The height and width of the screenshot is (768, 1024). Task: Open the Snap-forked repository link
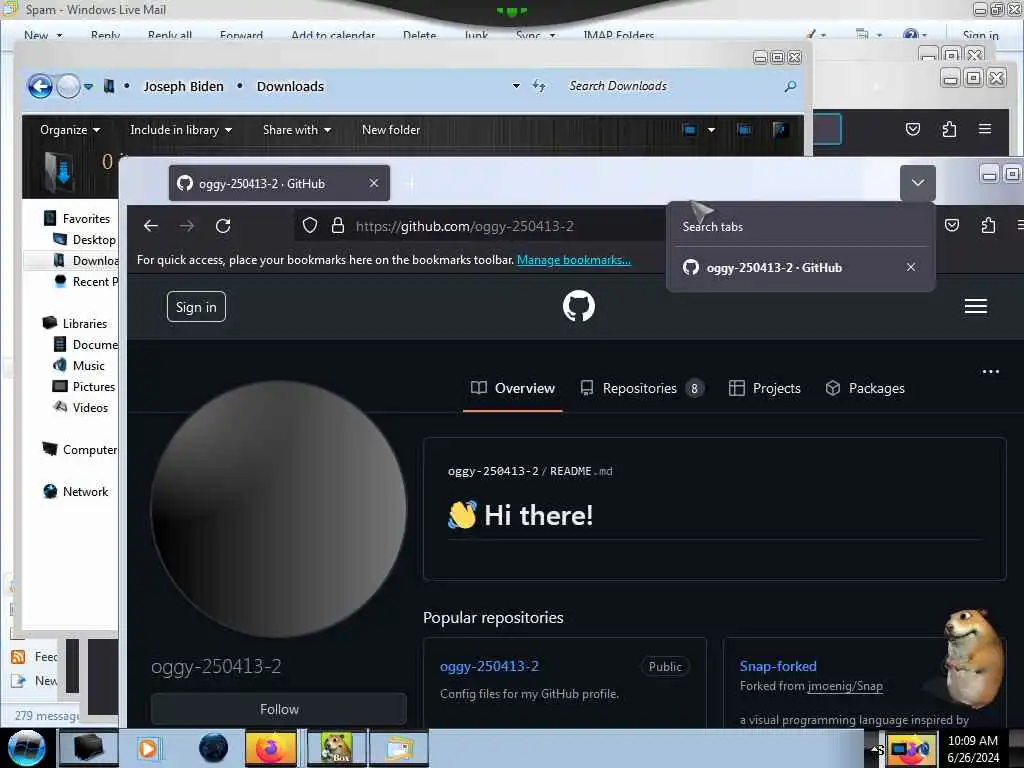(x=778, y=666)
